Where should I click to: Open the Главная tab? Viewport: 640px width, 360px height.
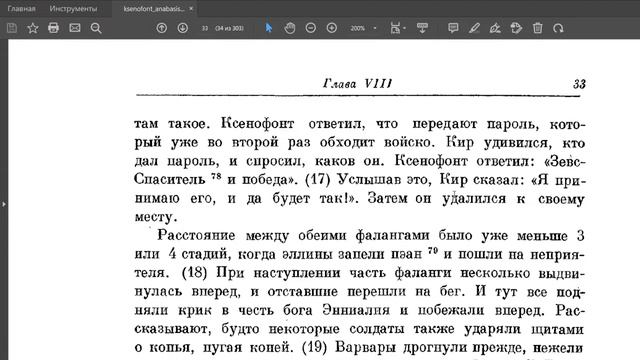(21, 9)
